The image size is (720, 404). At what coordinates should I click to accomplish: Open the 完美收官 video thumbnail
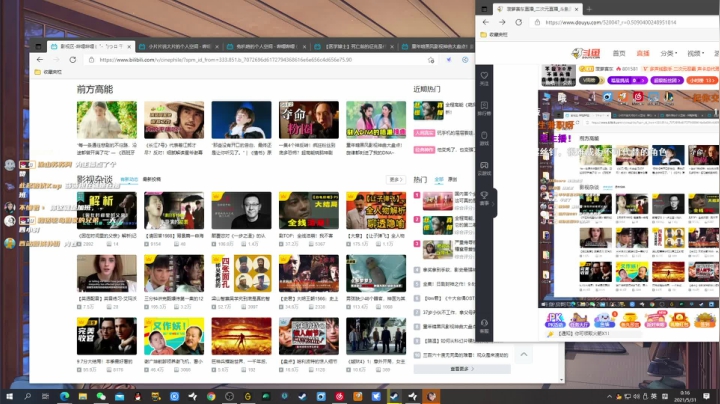(x=107, y=336)
